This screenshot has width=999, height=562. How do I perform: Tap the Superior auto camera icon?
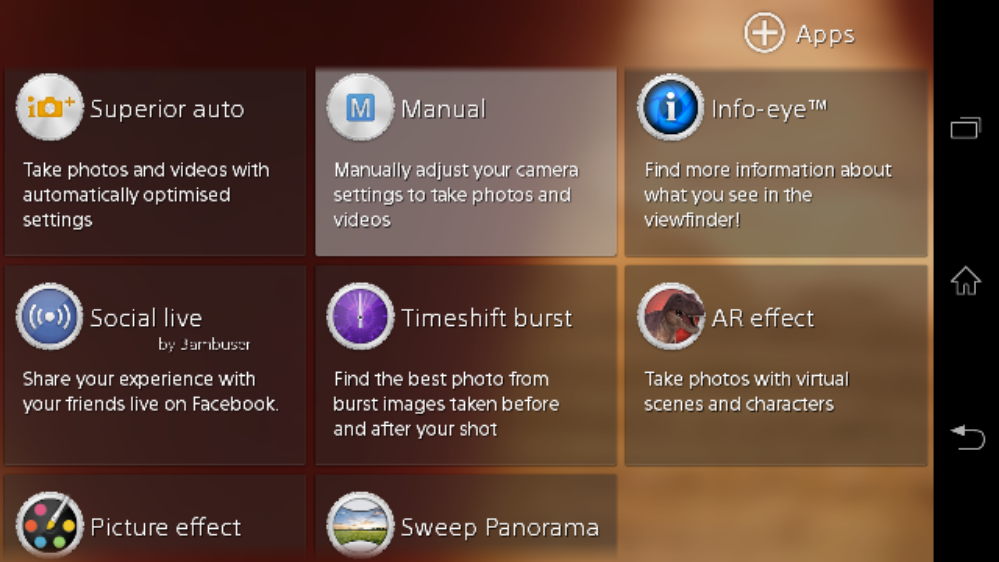tap(50, 107)
